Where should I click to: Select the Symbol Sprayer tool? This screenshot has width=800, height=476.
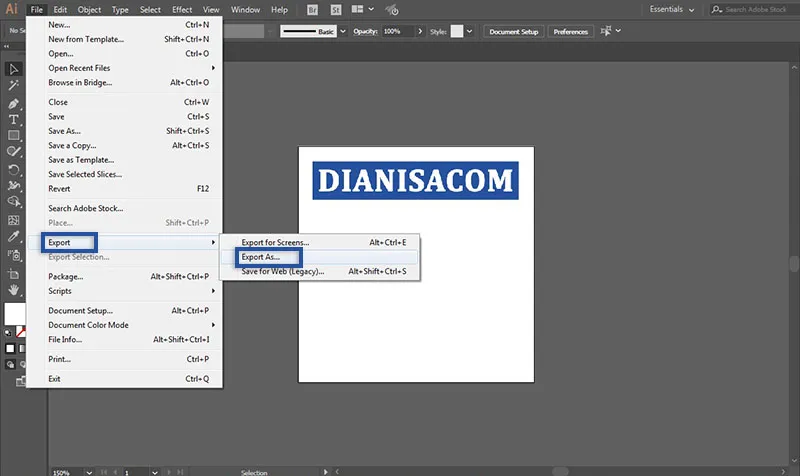[x=14, y=255]
